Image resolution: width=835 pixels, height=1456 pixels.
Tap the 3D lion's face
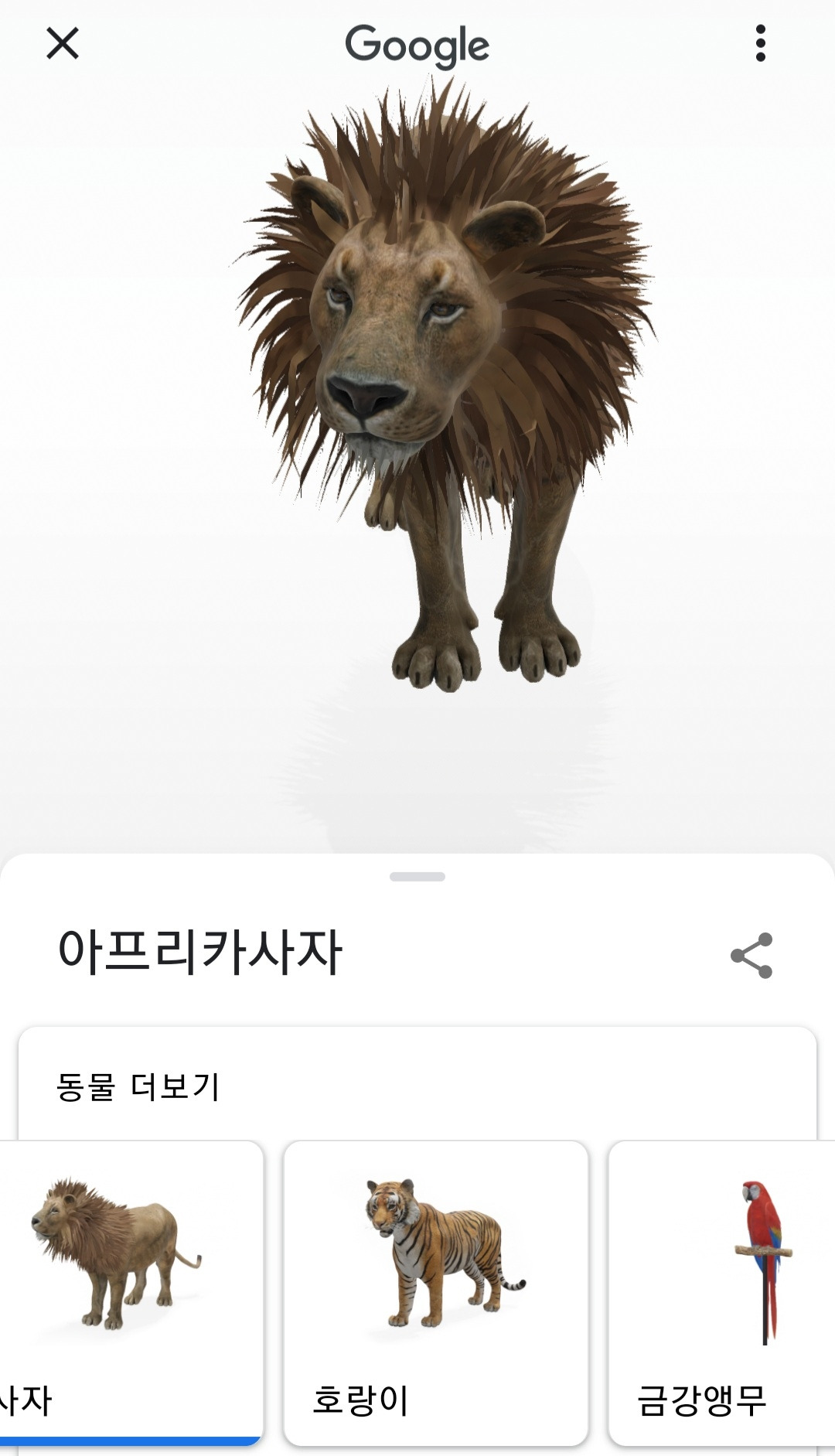point(402,332)
